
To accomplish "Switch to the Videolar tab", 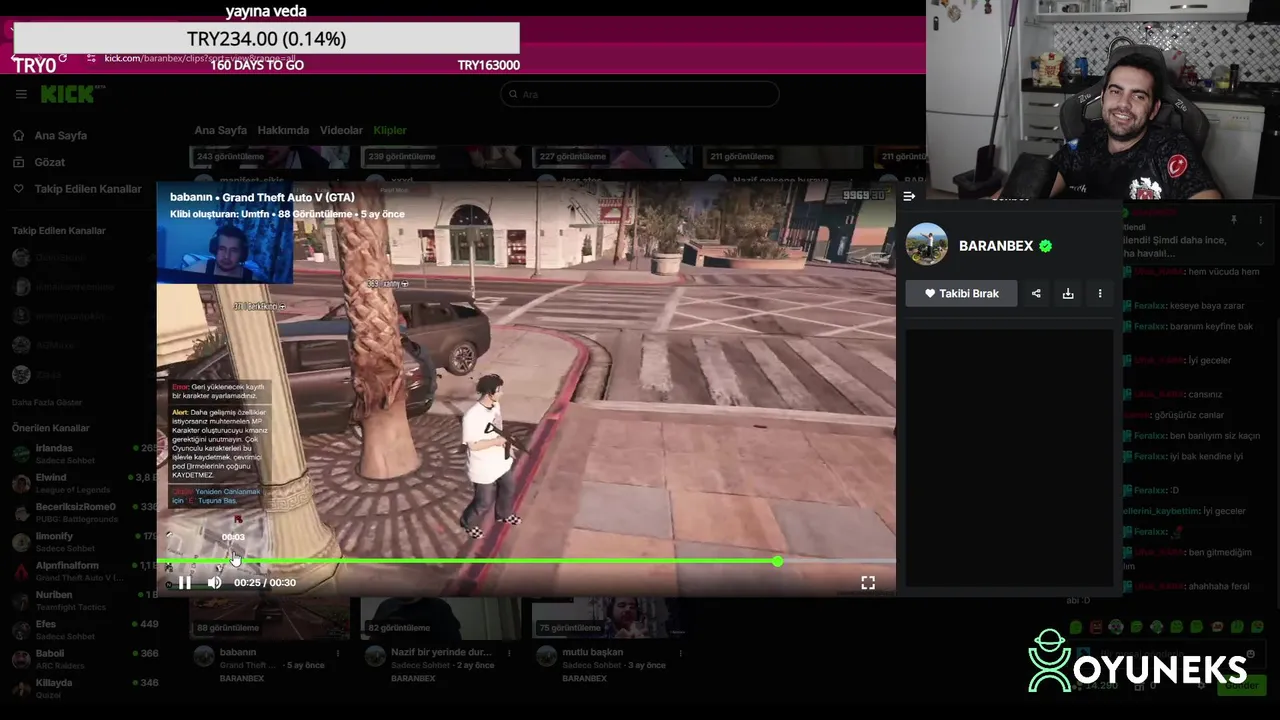I will [341, 130].
